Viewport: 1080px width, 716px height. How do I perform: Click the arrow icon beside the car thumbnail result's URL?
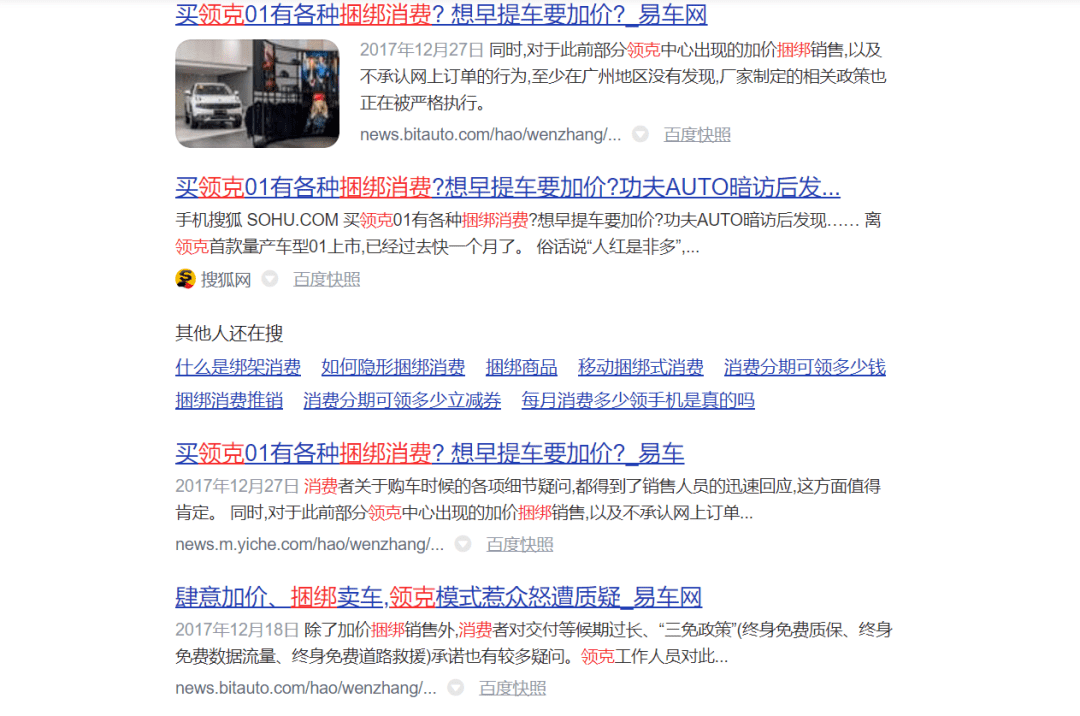pos(640,134)
